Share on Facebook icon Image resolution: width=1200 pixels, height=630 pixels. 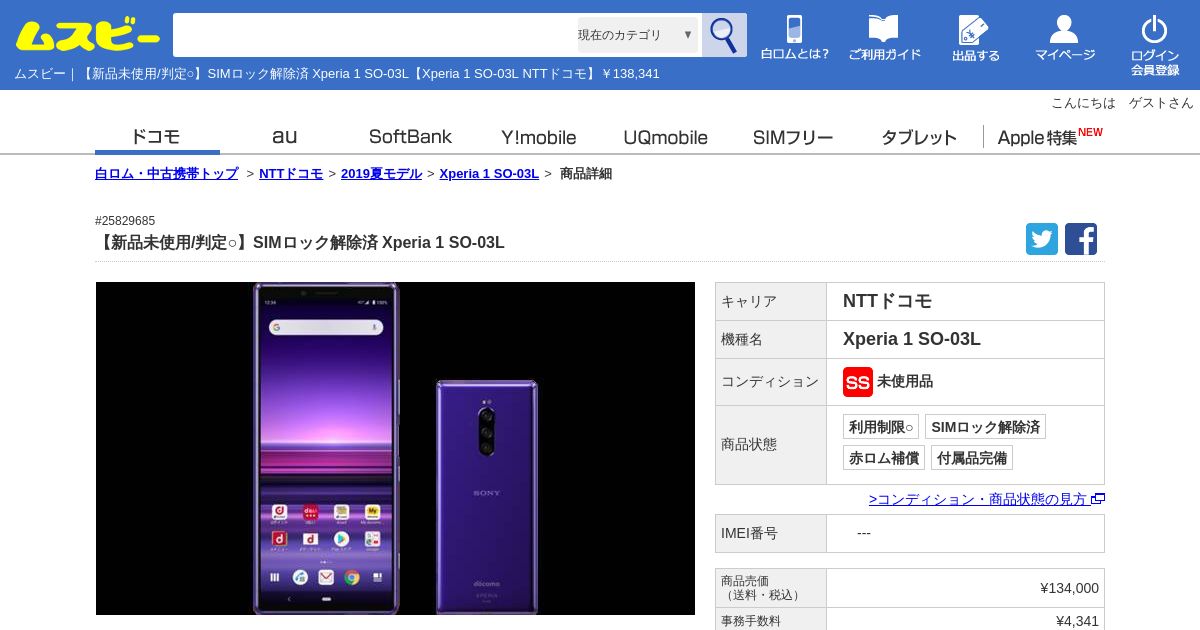1081,239
